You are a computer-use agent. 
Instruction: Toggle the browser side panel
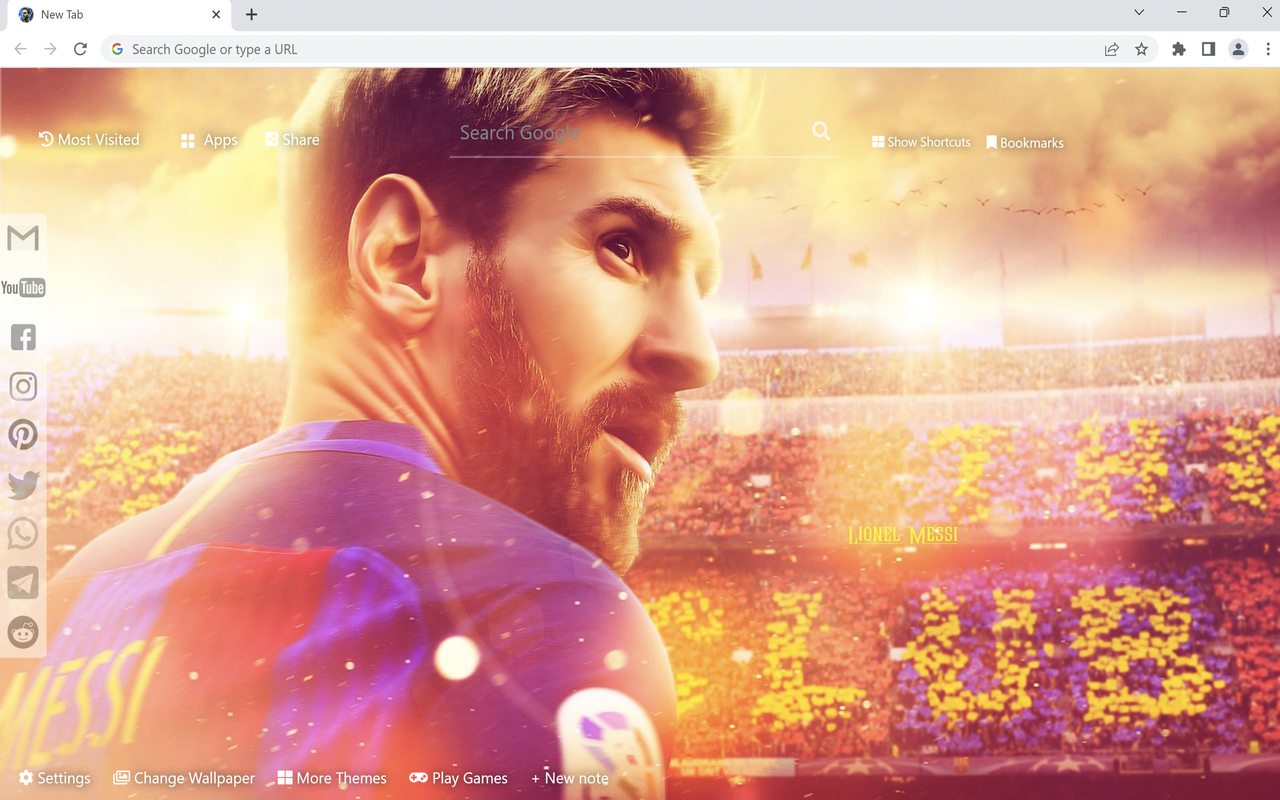(1208, 49)
